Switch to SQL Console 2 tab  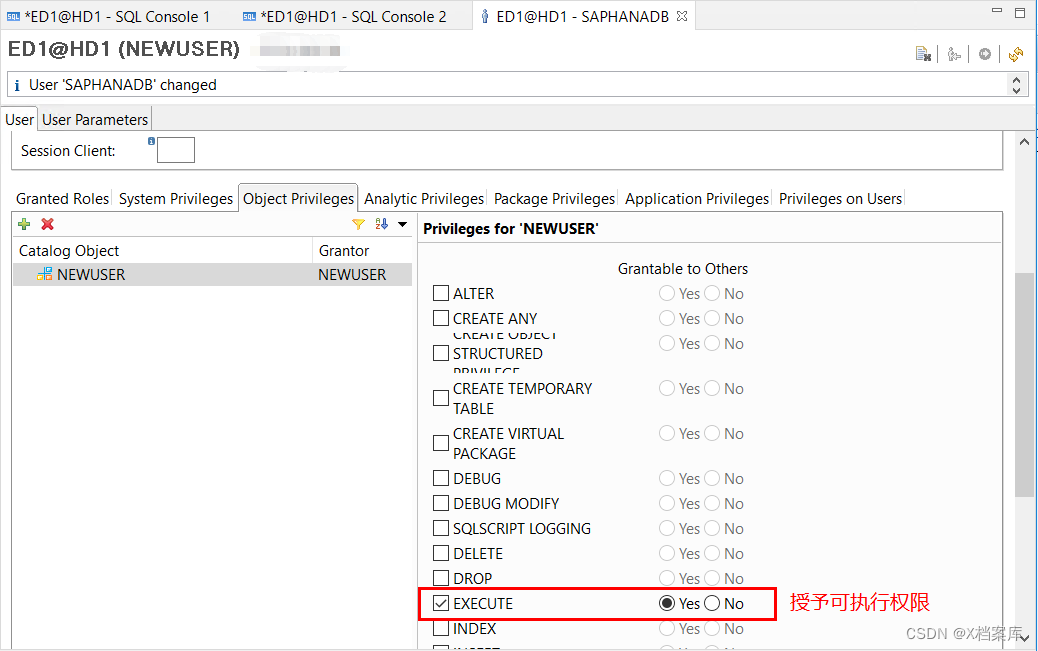(x=344, y=17)
